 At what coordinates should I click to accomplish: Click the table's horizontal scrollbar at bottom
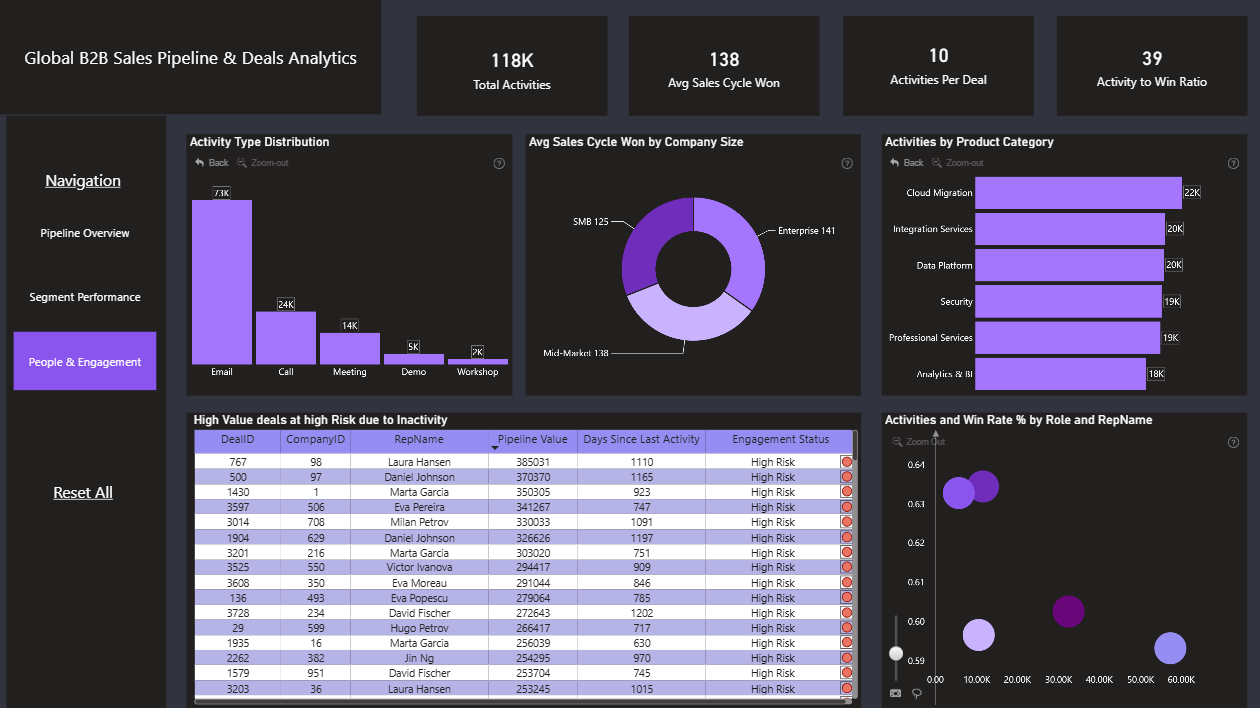[x=524, y=700]
